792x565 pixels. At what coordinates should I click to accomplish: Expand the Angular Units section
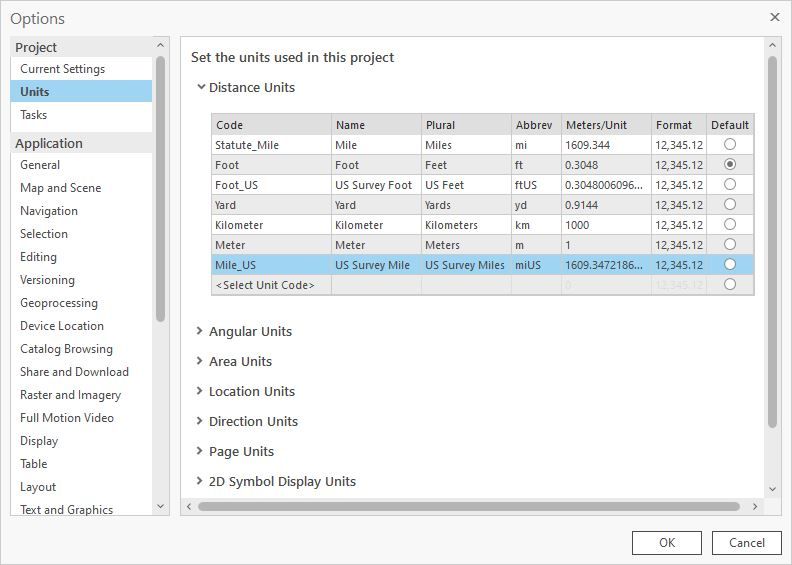[x=200, y=331]
